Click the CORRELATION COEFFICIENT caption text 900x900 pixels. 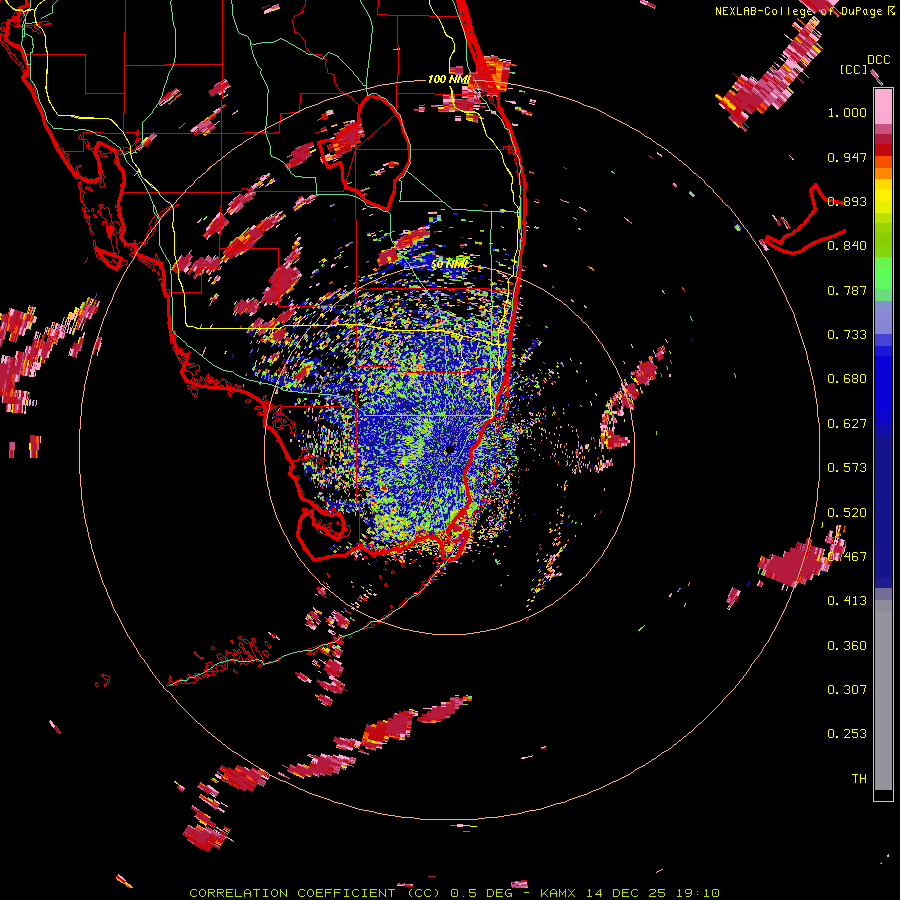pos(292,893)
